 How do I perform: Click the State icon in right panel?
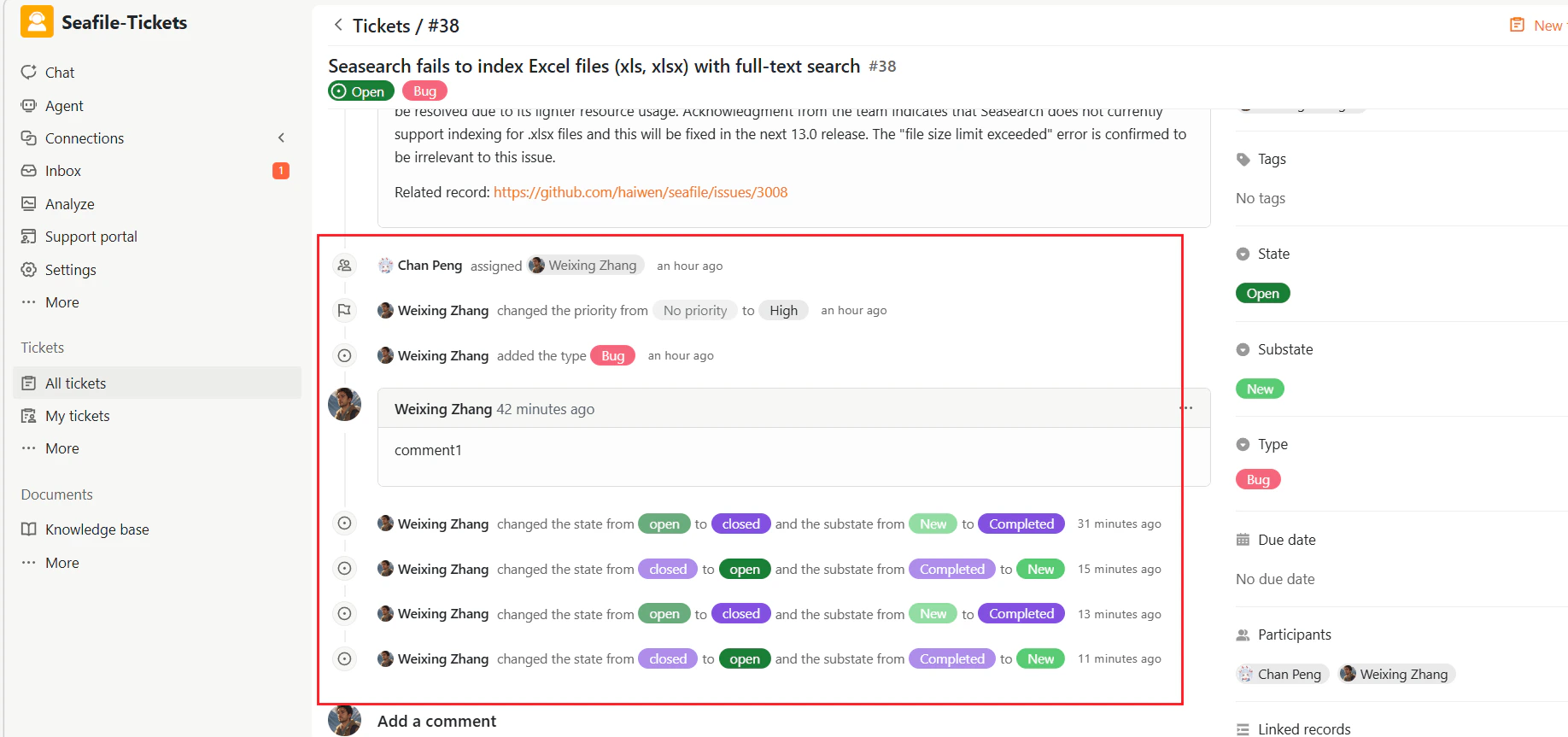(x=1243, y=254)
